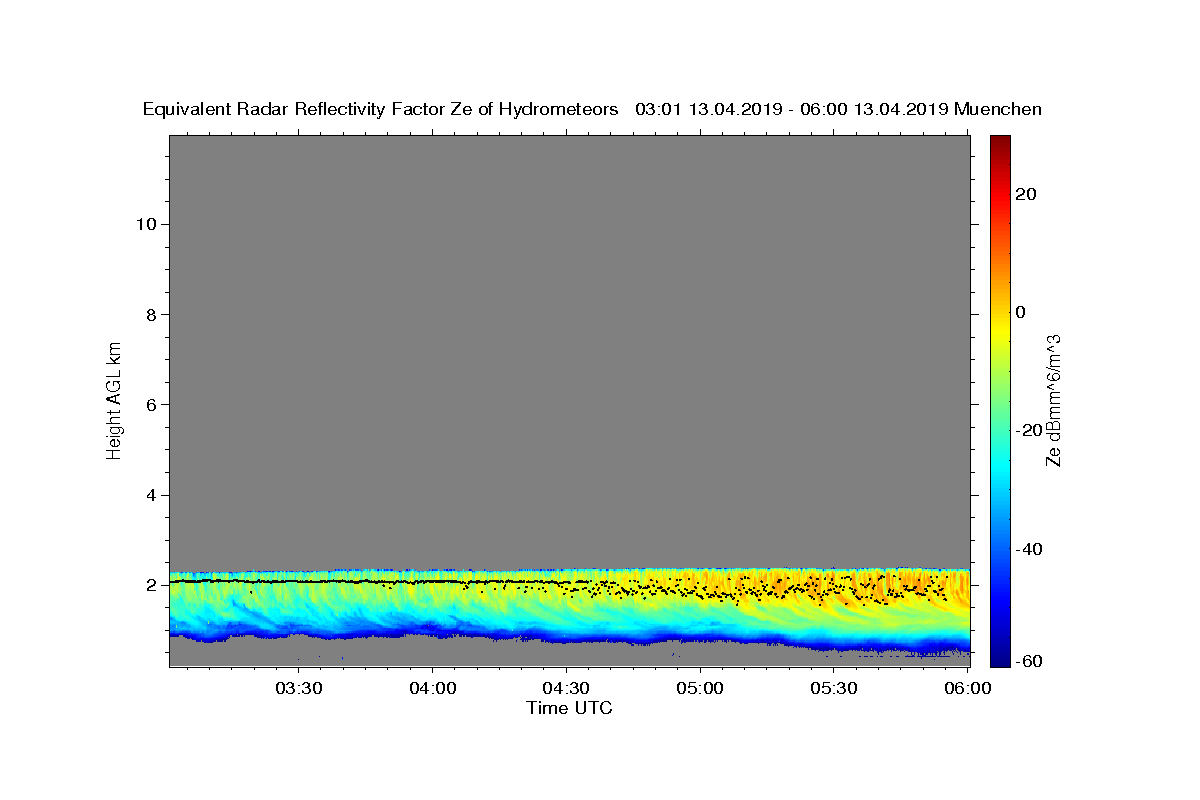Viewport: 1200px width, 800px height.
Task: Click the colorbar value 0
Action: tap(1021, 312)
